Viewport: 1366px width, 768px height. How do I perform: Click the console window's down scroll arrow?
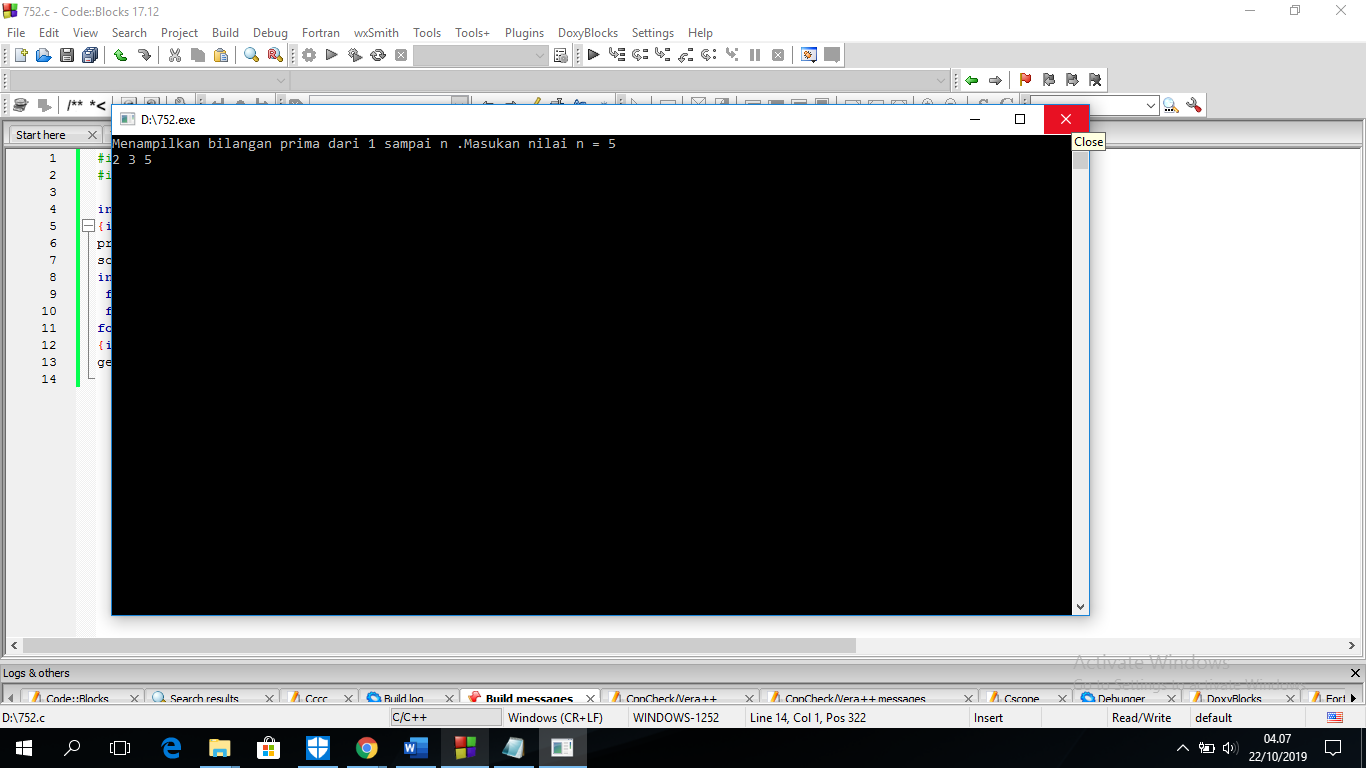(x=1080, y=607)
